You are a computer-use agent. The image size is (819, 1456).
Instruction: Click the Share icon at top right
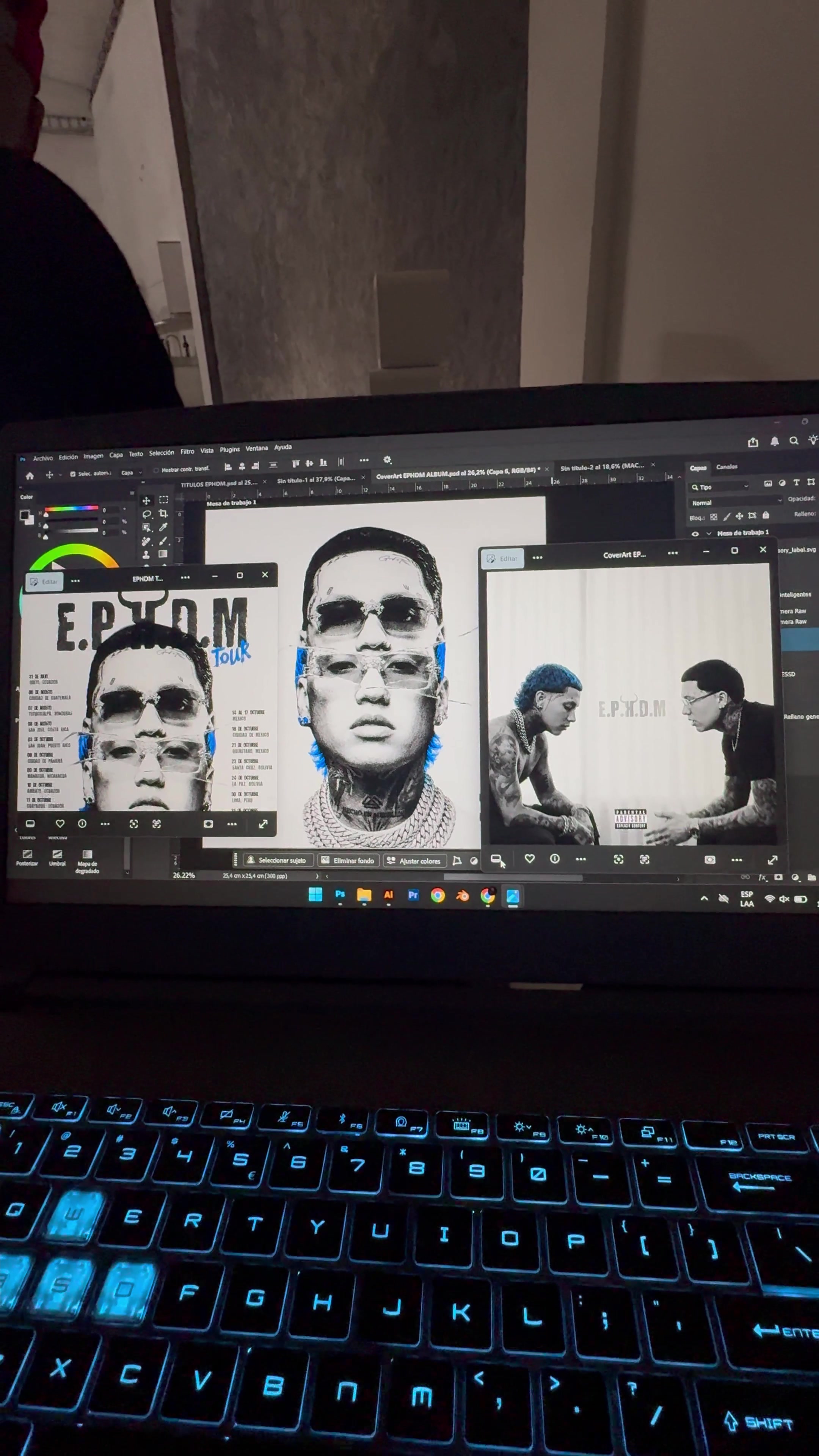[753, 442]
